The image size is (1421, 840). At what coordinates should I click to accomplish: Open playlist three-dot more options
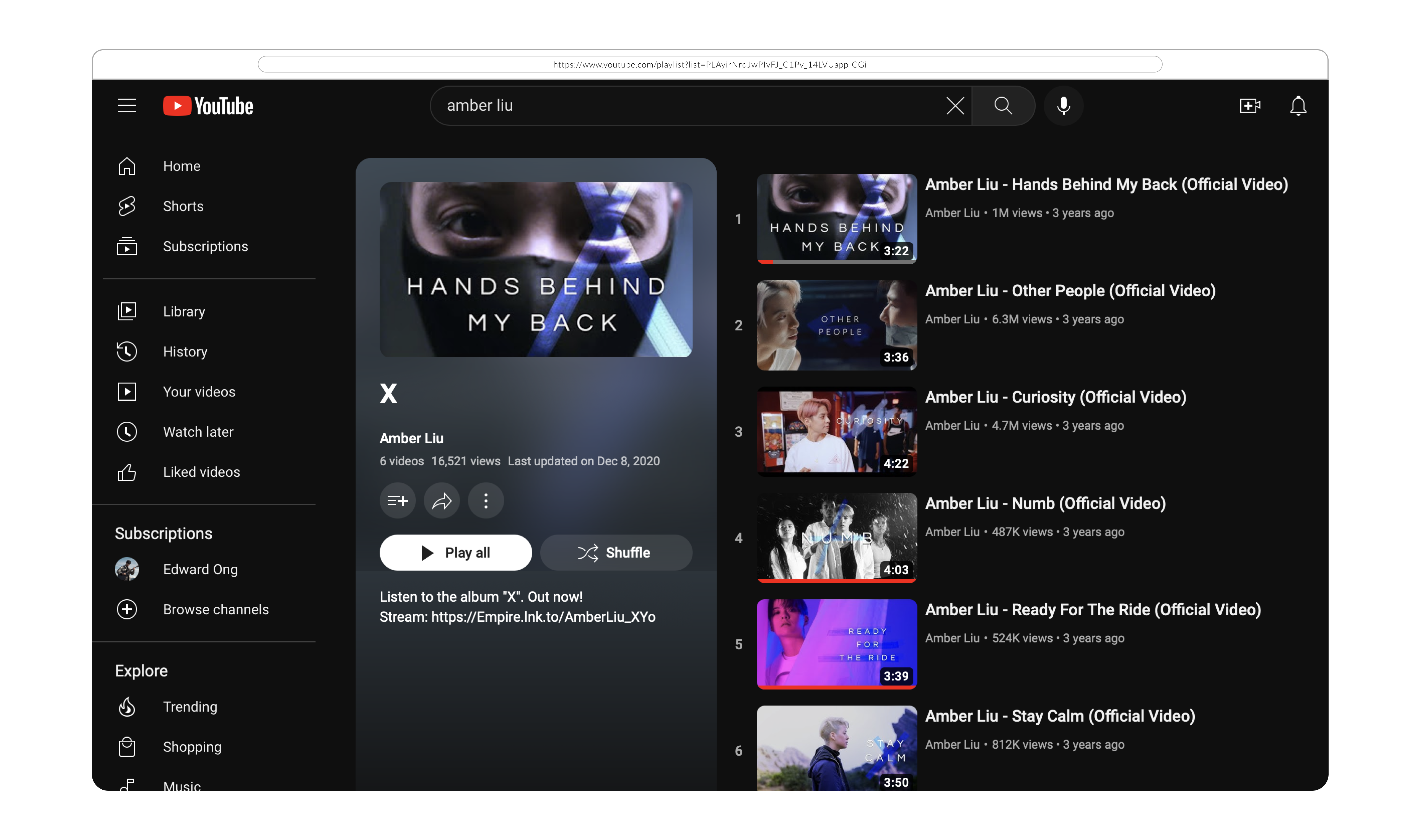click(x=486, y=501)
